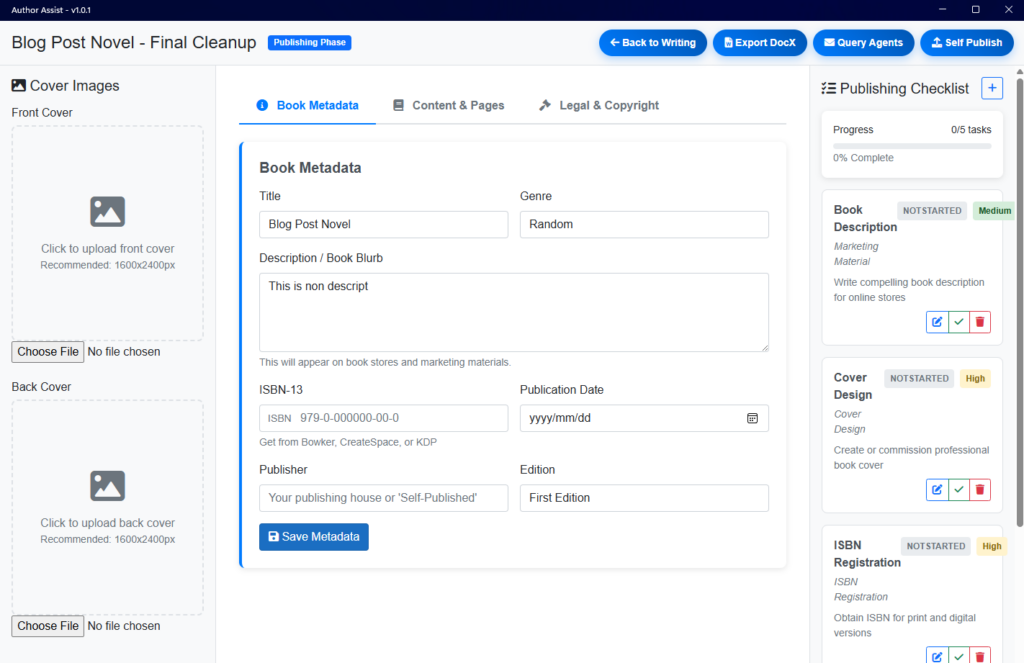Viewport: 1024px width, 663px height.
Task: Click the checklist progress bar
Action: (911, 146)
